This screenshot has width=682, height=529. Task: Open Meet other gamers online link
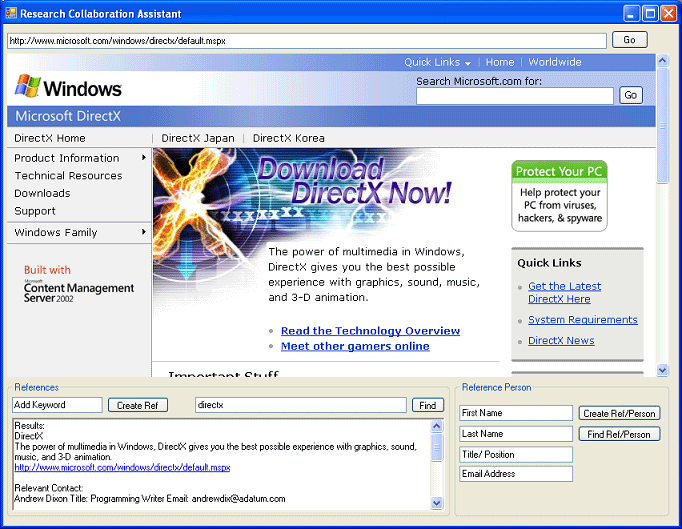point(355,346)
